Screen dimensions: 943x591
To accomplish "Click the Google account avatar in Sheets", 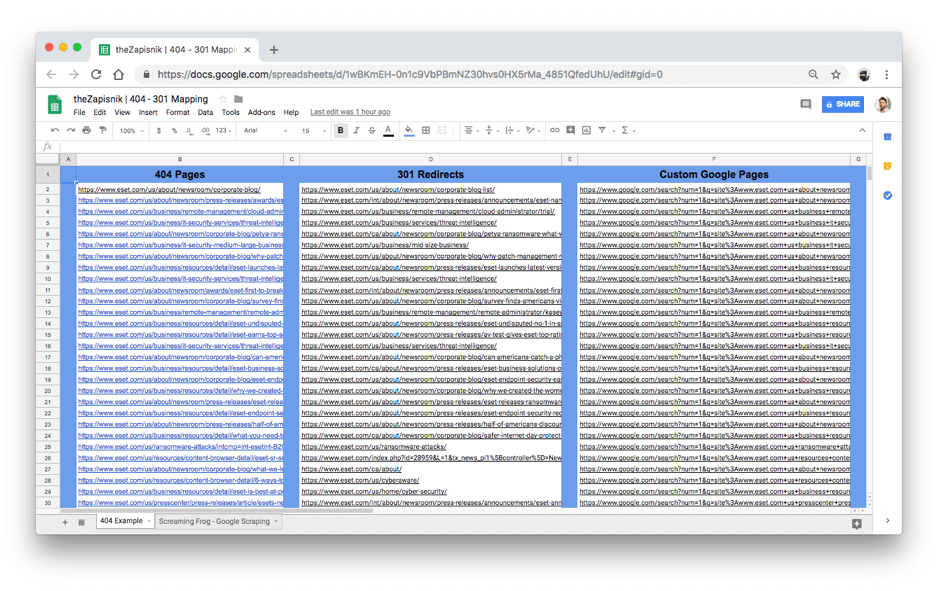I will [x=883, y=104].
